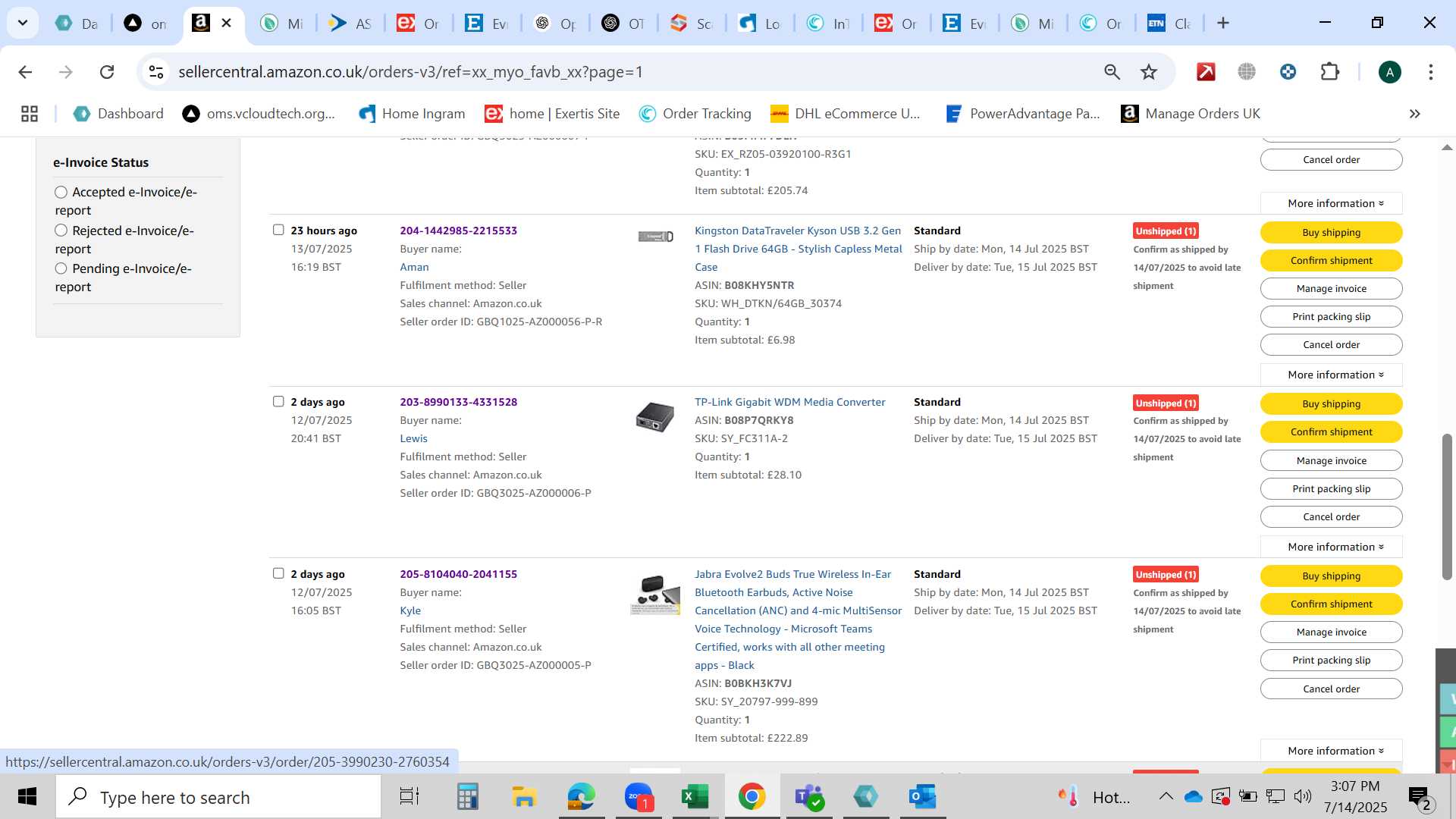Open Excel from taskbar
This screenshot has height=819, width=1456.
coord(695,797)
